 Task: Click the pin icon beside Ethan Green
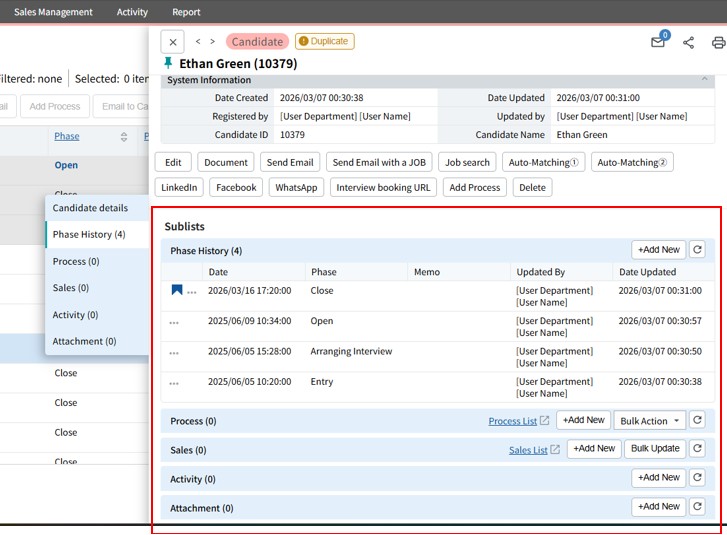(168, 63)
